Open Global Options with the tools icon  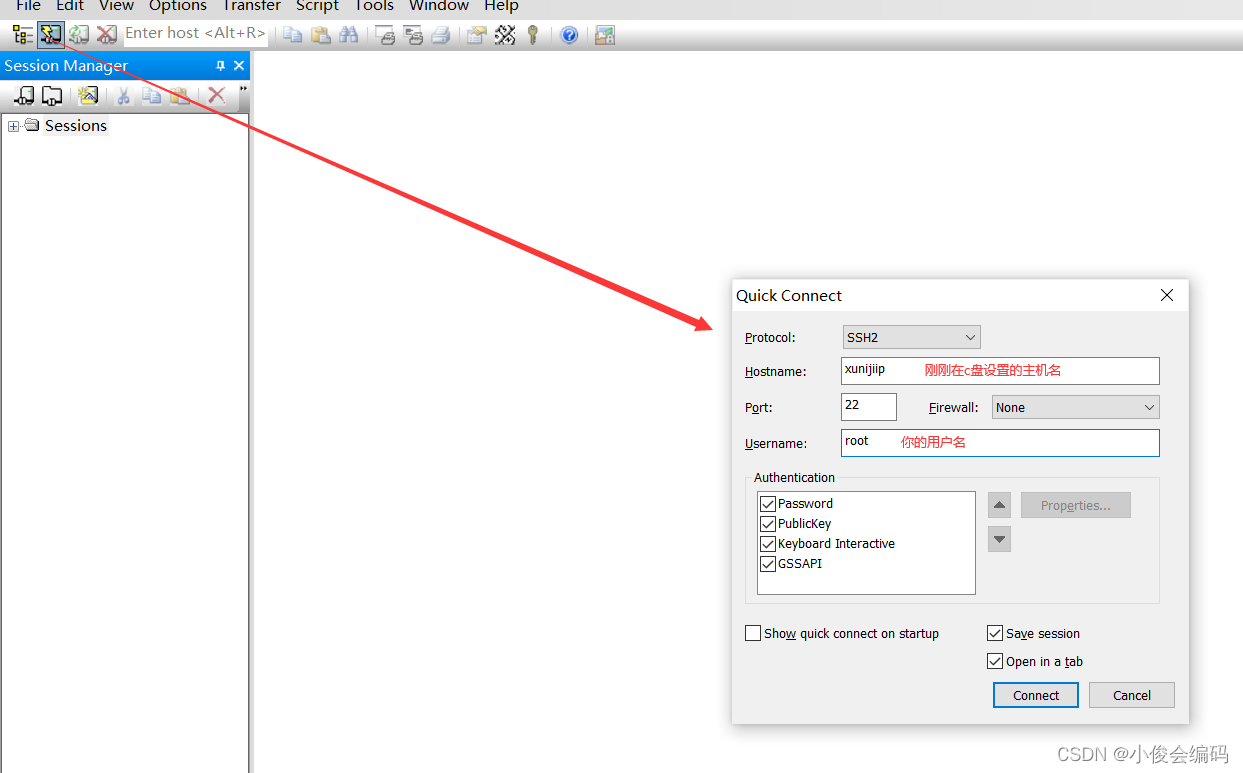click(x=505, y=35)
